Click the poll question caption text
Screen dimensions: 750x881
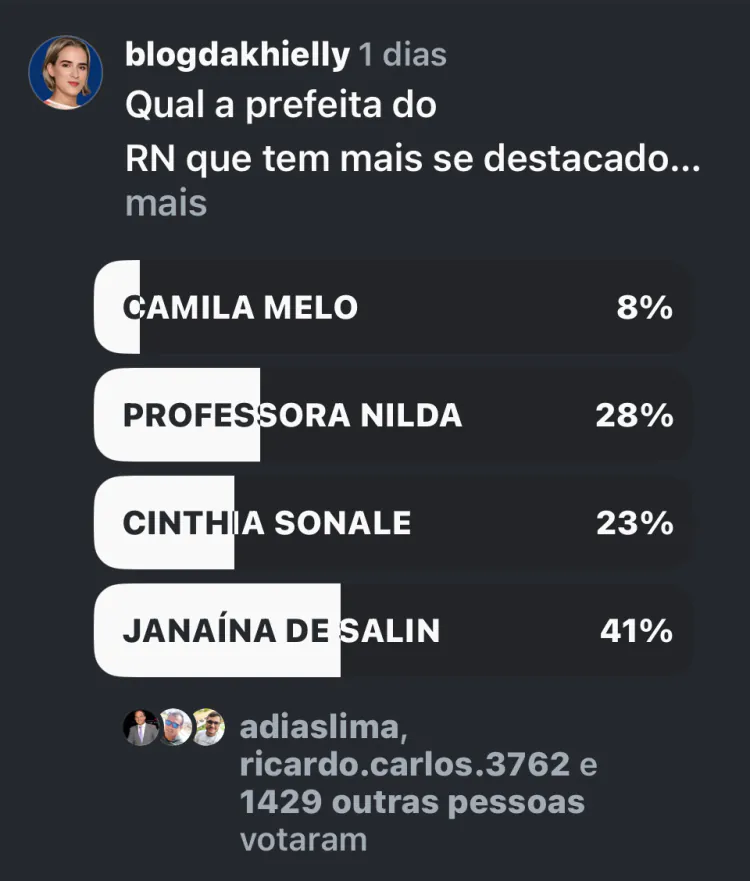click(412, 131)
